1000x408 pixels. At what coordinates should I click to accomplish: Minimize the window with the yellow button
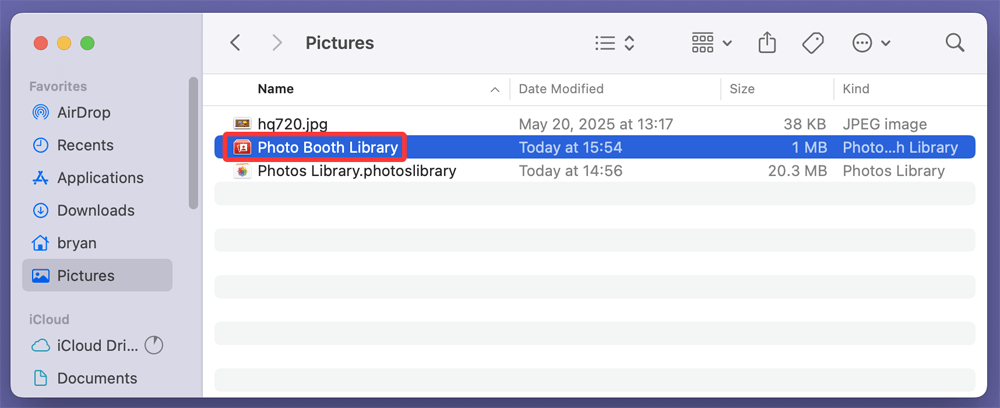point(64,43)
